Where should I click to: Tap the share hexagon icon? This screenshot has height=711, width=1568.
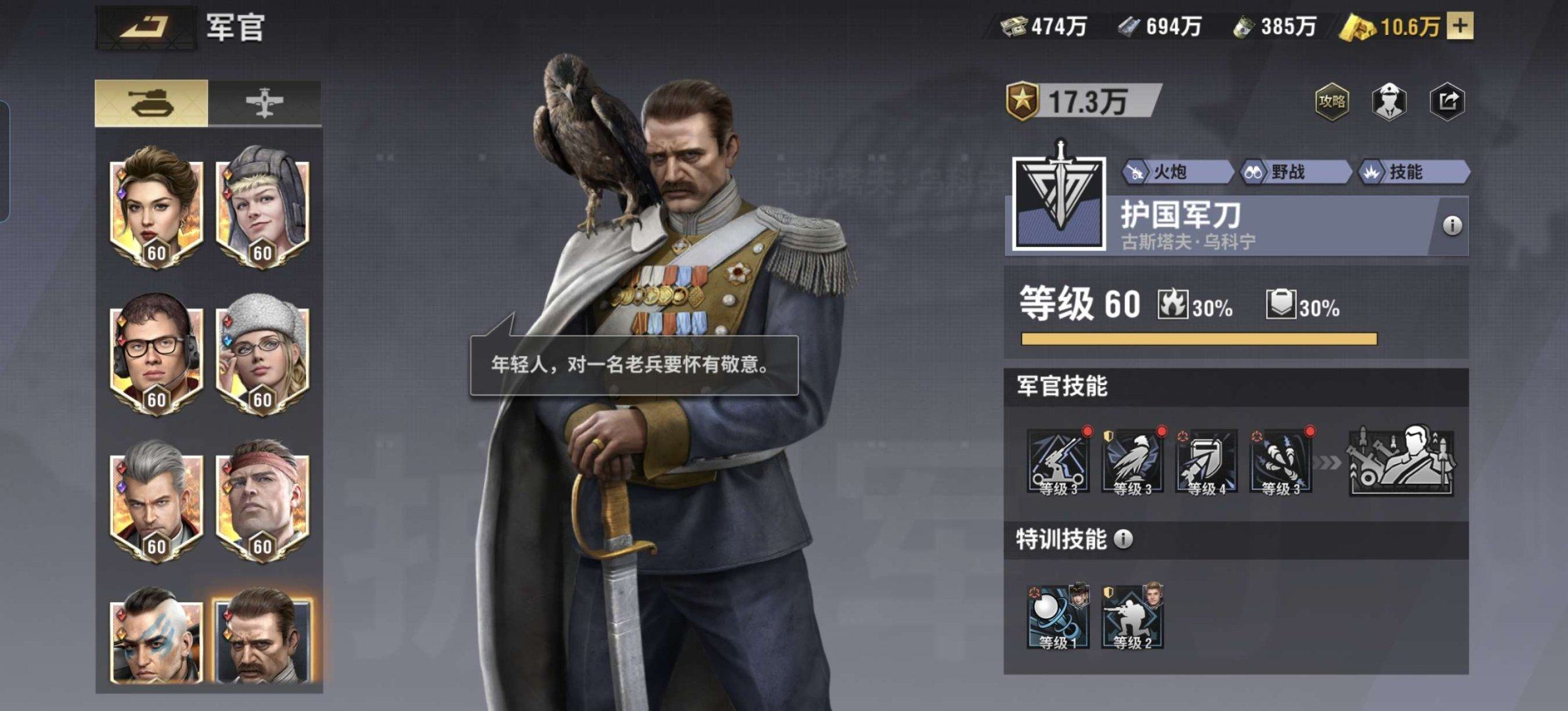1447,101
